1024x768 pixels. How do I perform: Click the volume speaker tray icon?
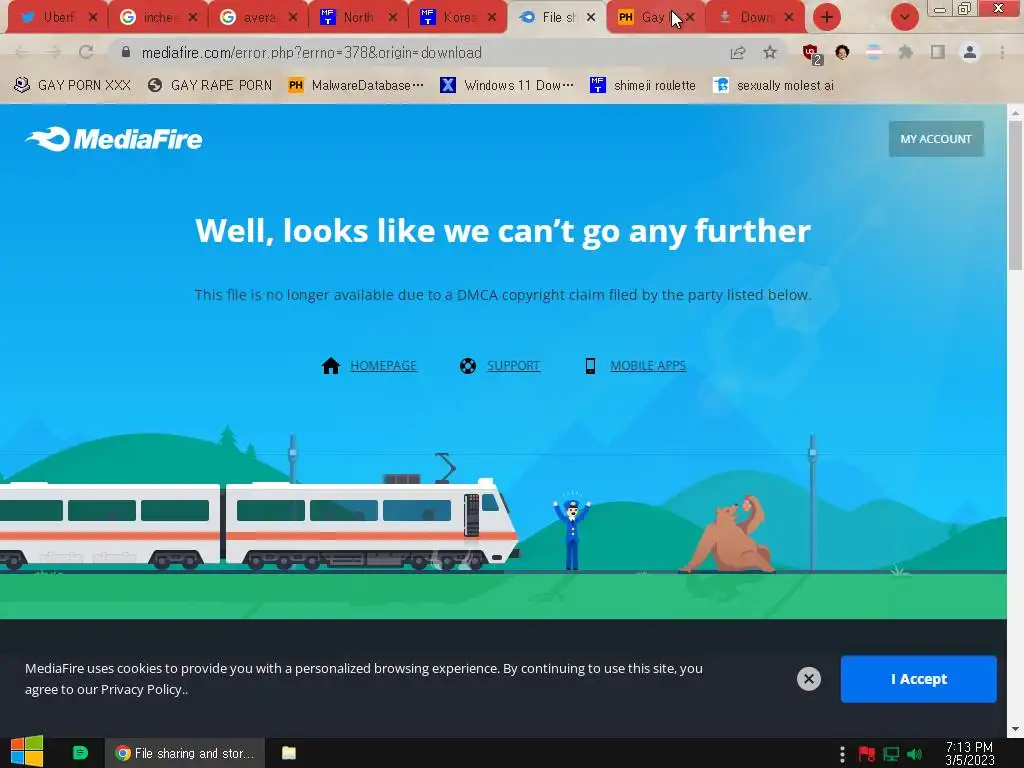pyautogui.click(x=914, y=754)
